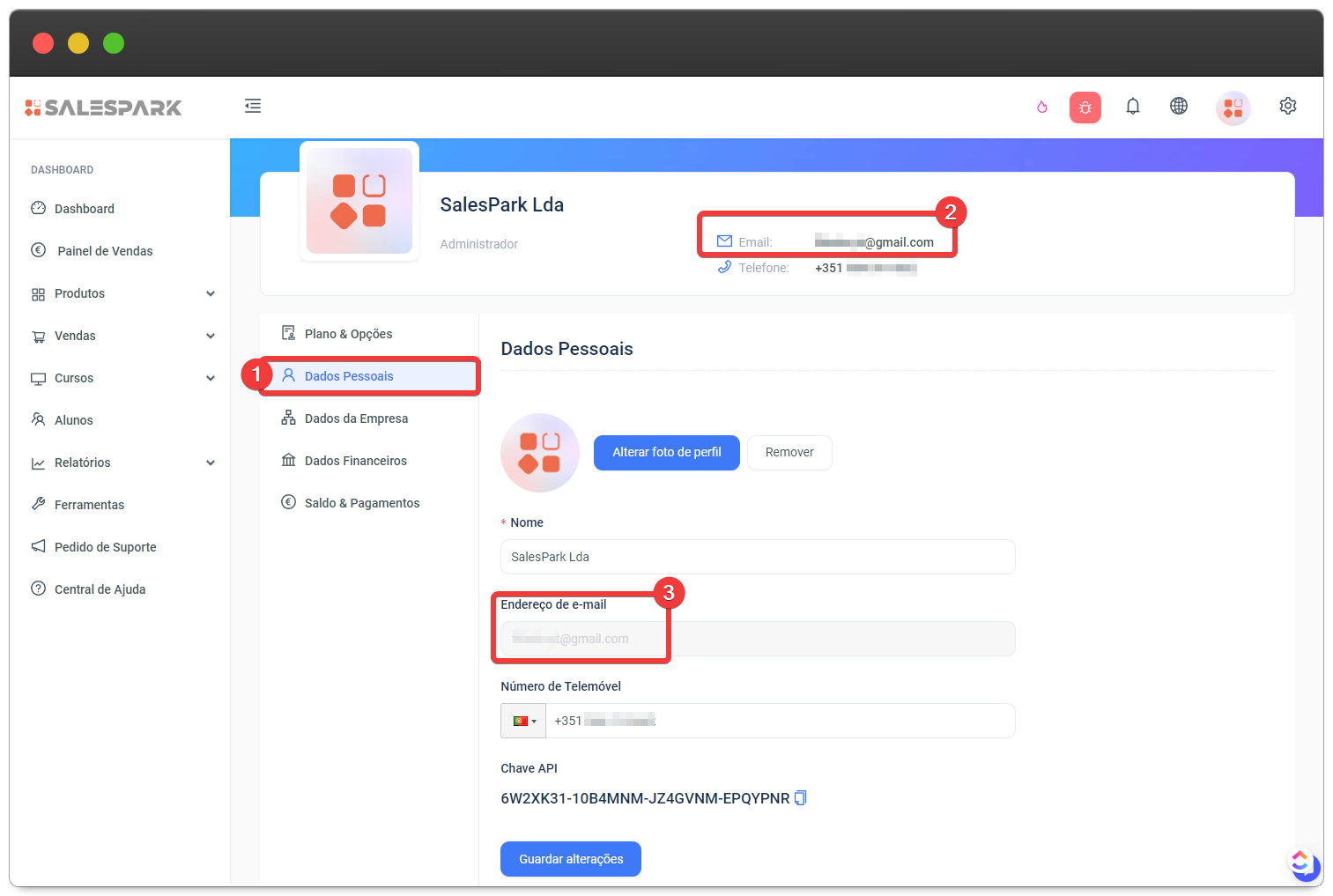Open the chat widget in the bottom corner
Screen dimensions: 1333x896
(x=1302, y=863)
